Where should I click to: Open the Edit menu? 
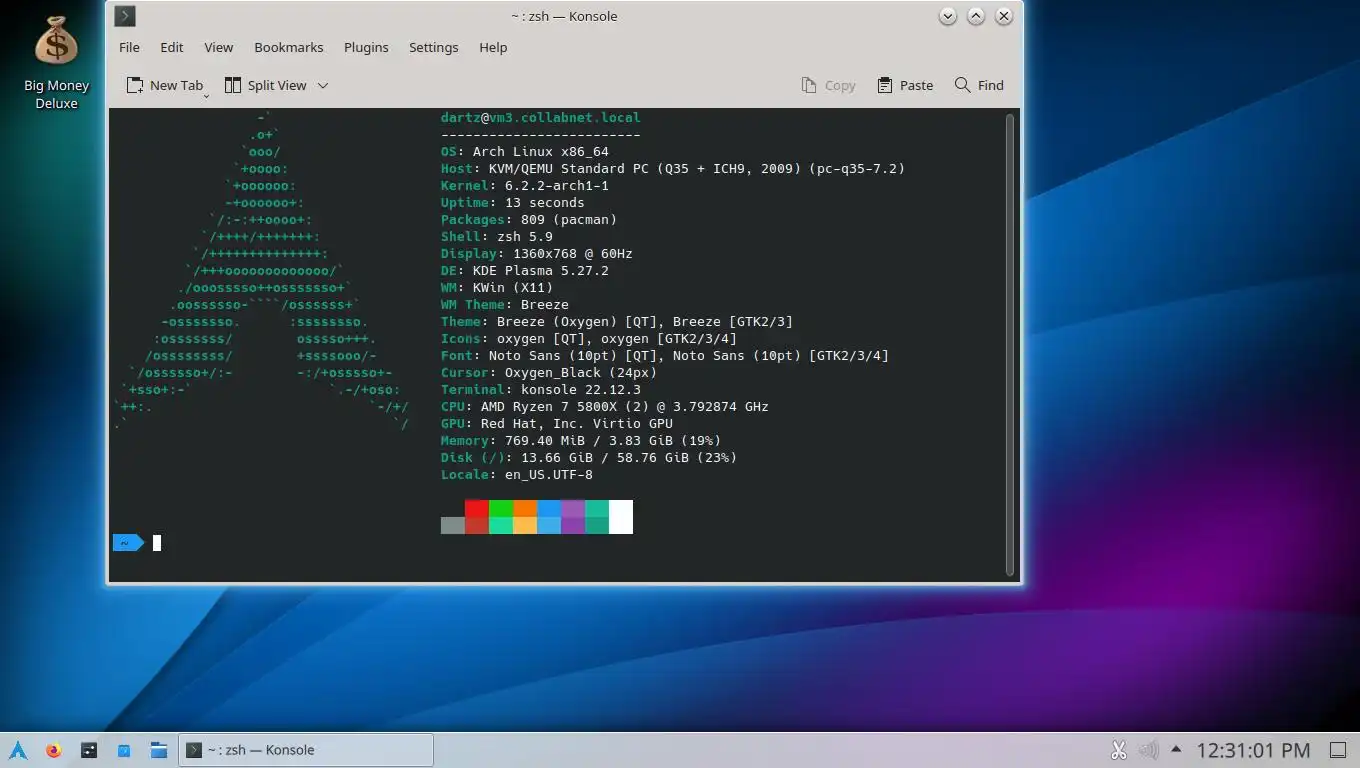click(x=172, y=47)
